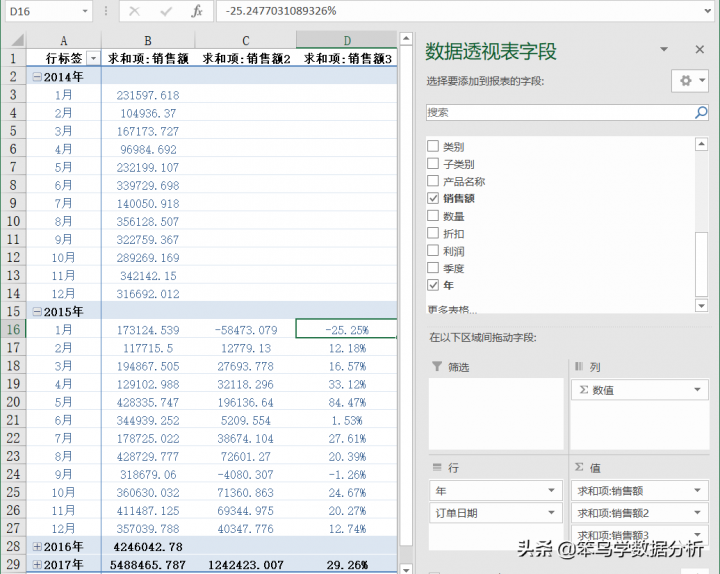Select the 4246042.78 total cell

148,546
